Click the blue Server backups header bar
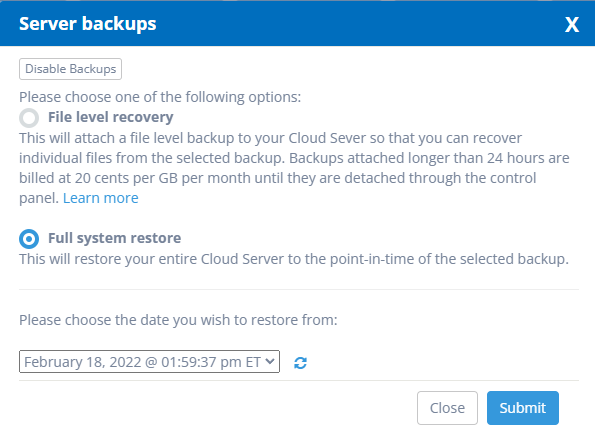 pyautogui.click(x=298, y=23)
